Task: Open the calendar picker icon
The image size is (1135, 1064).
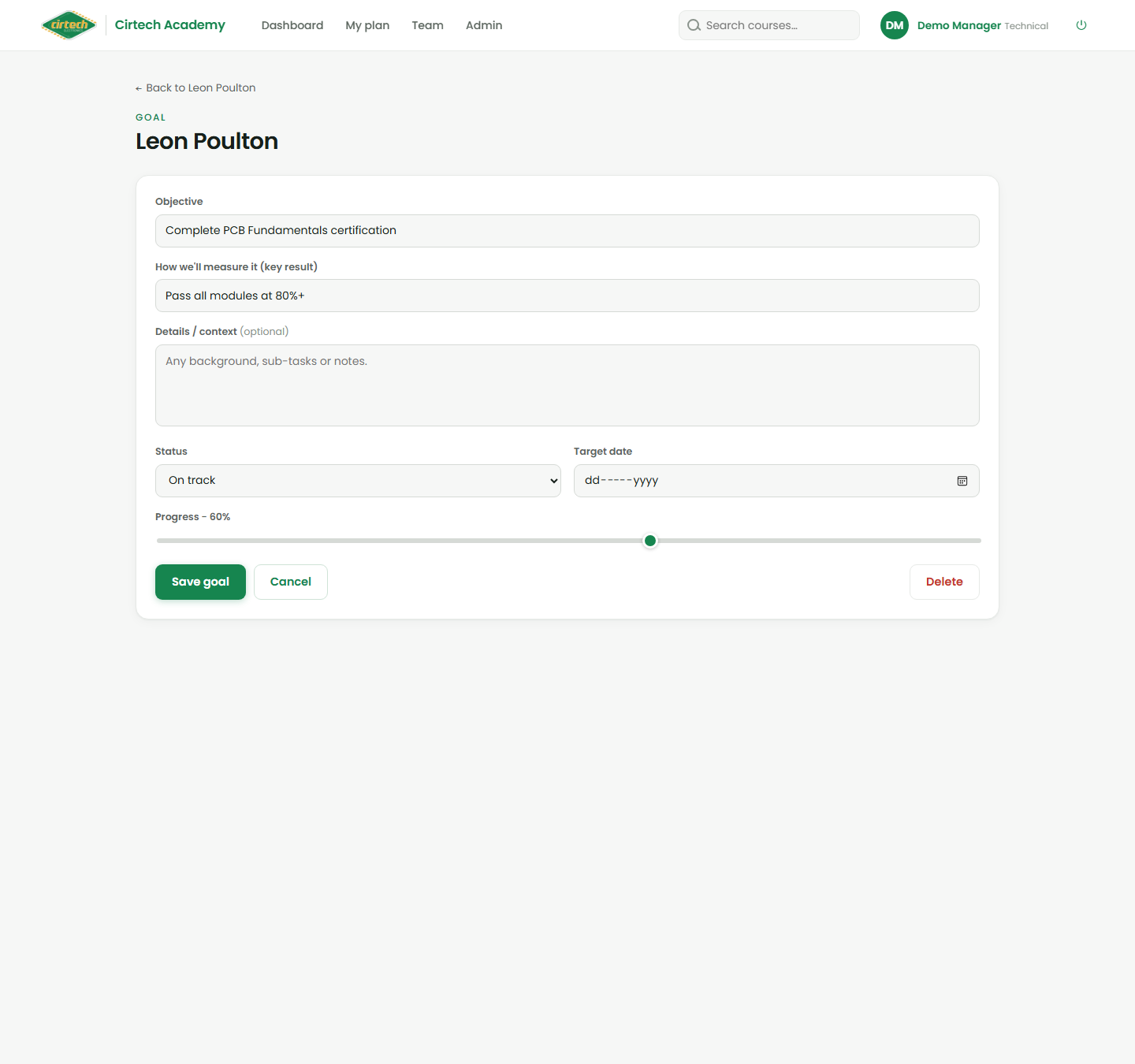Action: [962, 481]
